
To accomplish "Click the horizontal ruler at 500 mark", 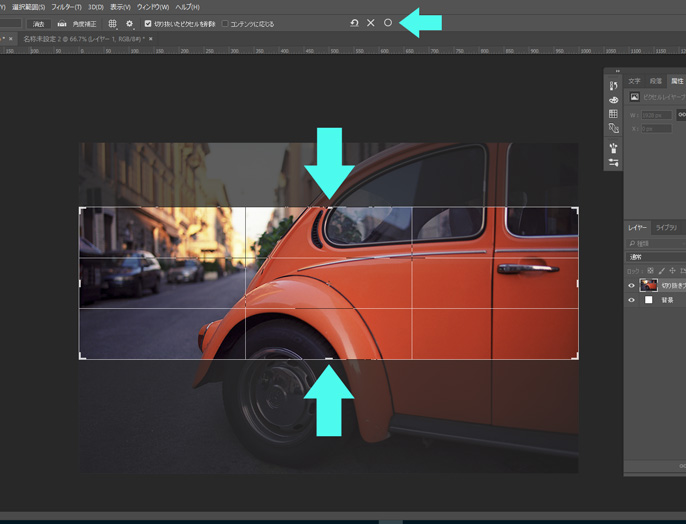I will pos(335,51).
